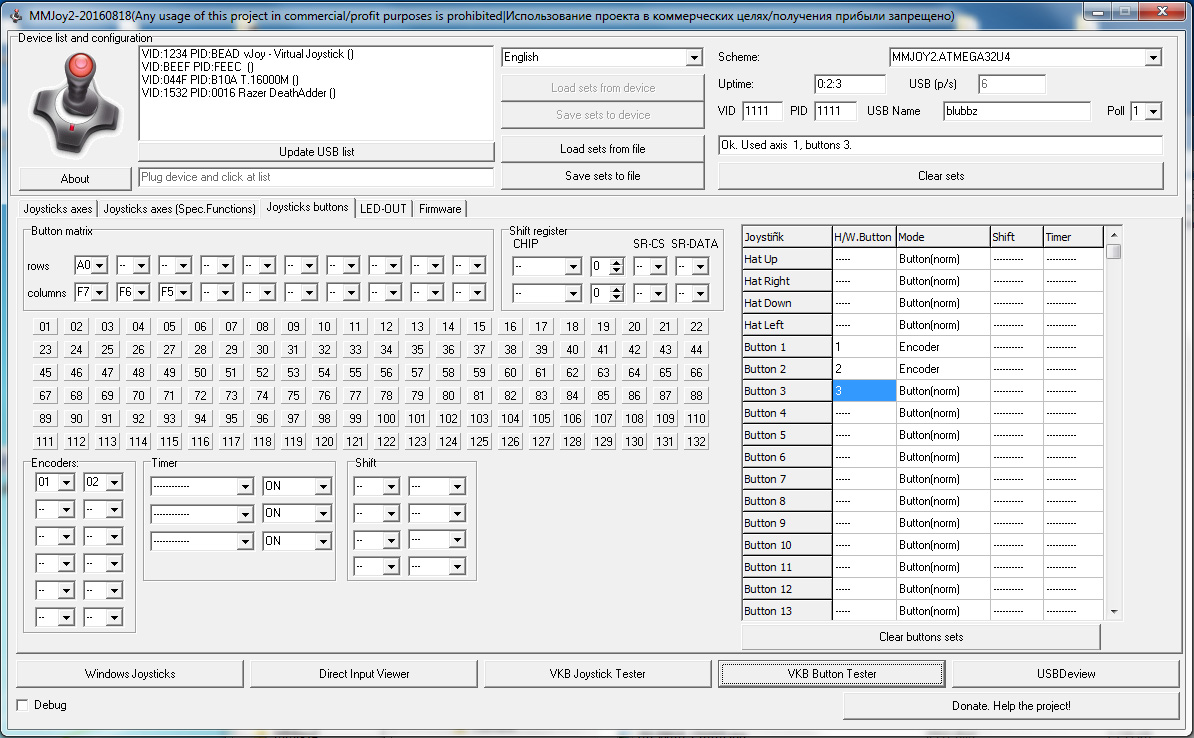Click matrix button 132

696,441
